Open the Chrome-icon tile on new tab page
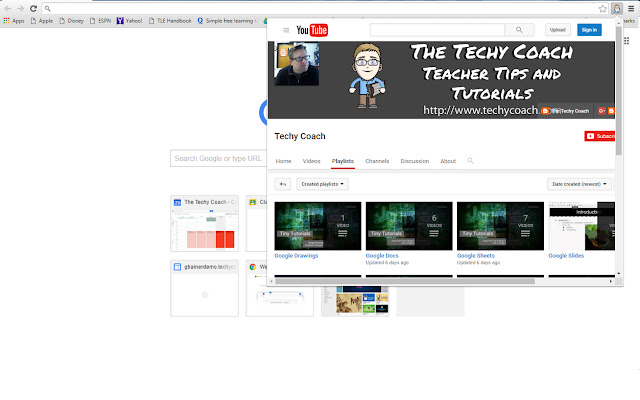Image resolution: width=640 pixels, height=400 pixels. [x=280, y=288]
